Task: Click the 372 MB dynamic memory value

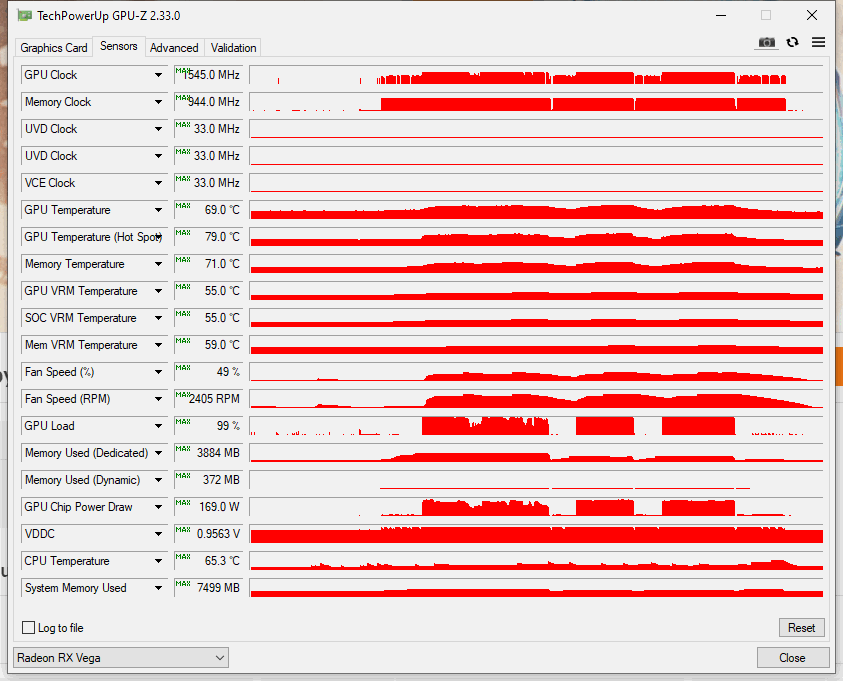Action: [209, 480]
